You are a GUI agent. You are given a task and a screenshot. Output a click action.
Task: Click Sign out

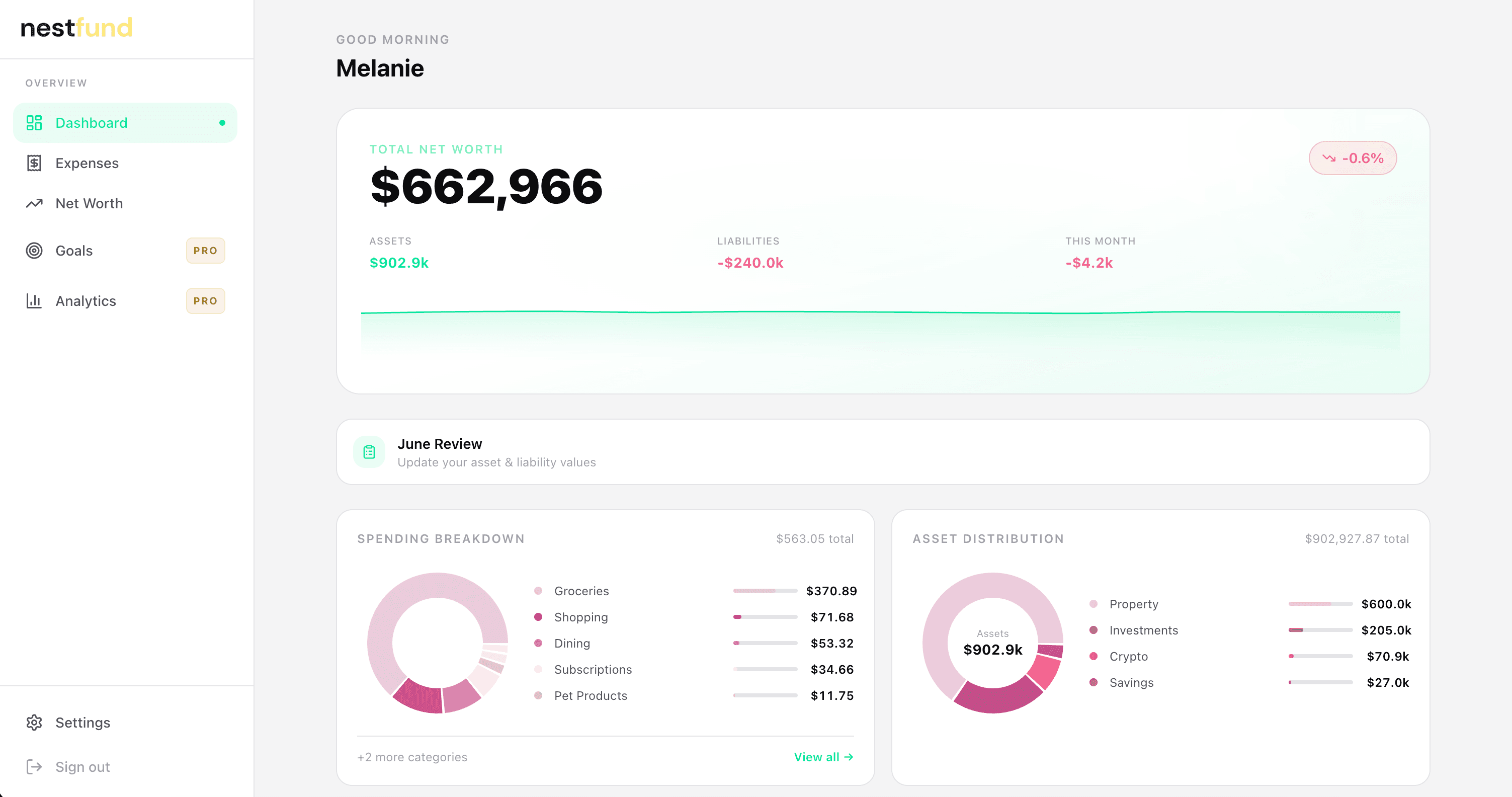coord(125,766)
